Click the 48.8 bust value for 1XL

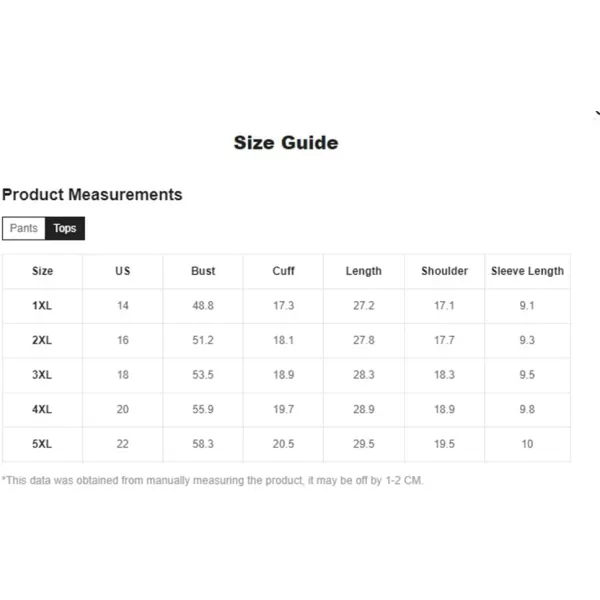pos(203,305)
